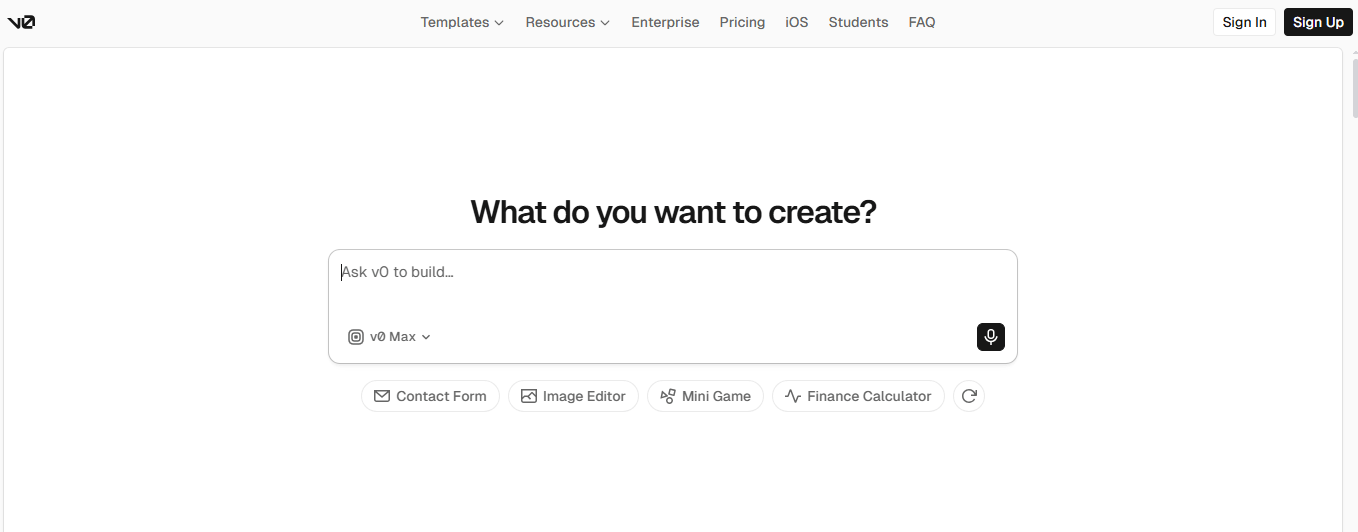This screenshot has height=532, width=1358.
Task: Expand the Templates menu
Action: 462,22
